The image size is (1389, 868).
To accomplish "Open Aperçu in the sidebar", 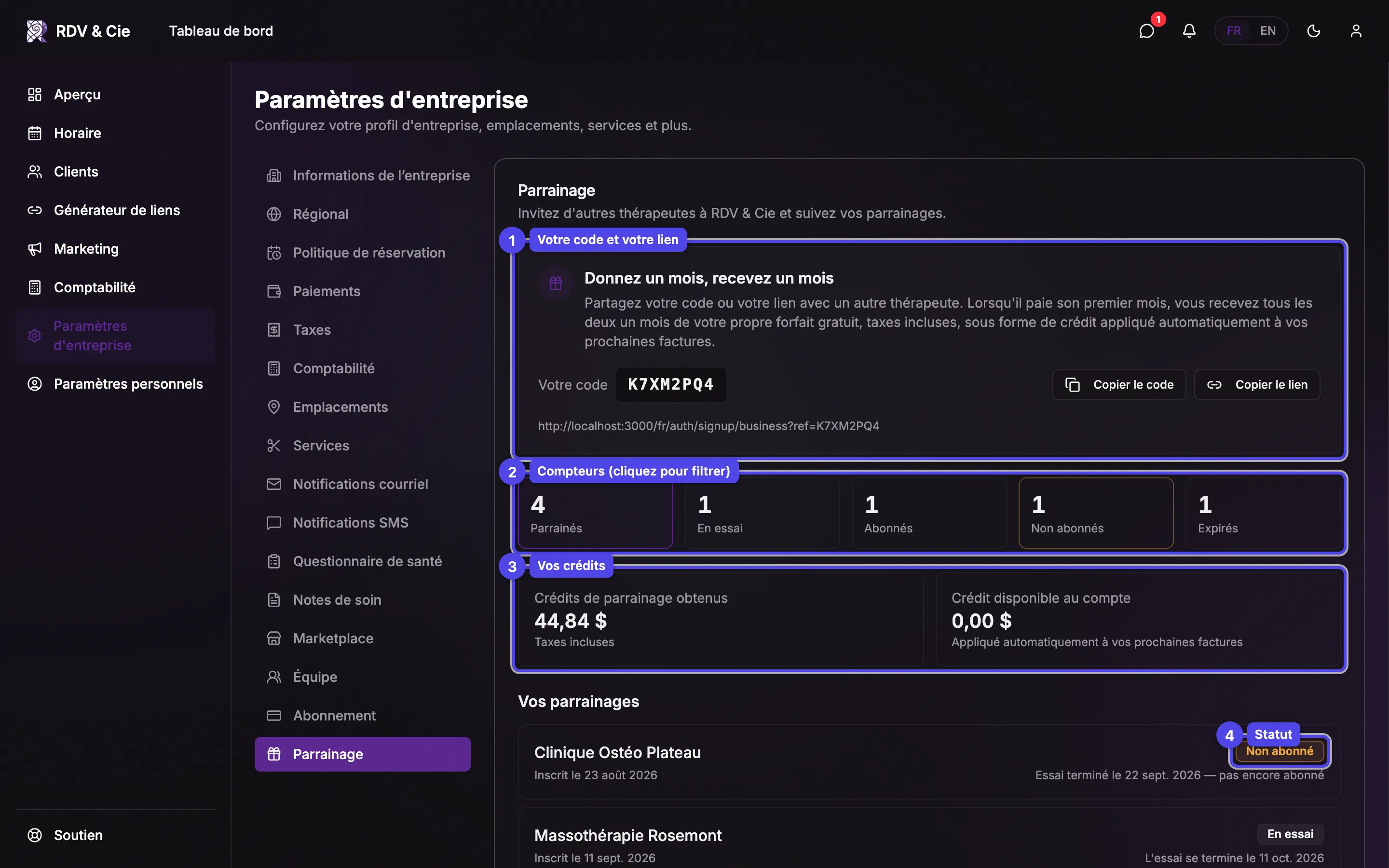I will tap(115, 95).
